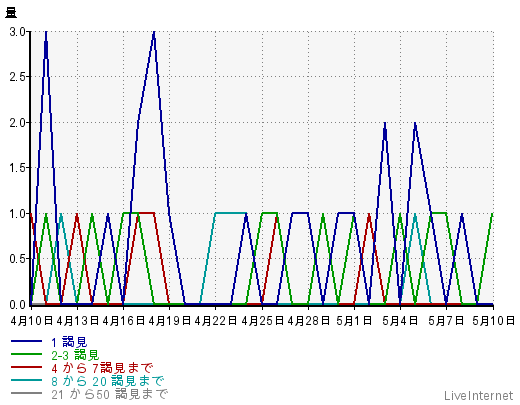Select the '21 から50 謁見まで' legend label
Image resolution: width=520 pixels, height=405 pixels.
(110, 394)
